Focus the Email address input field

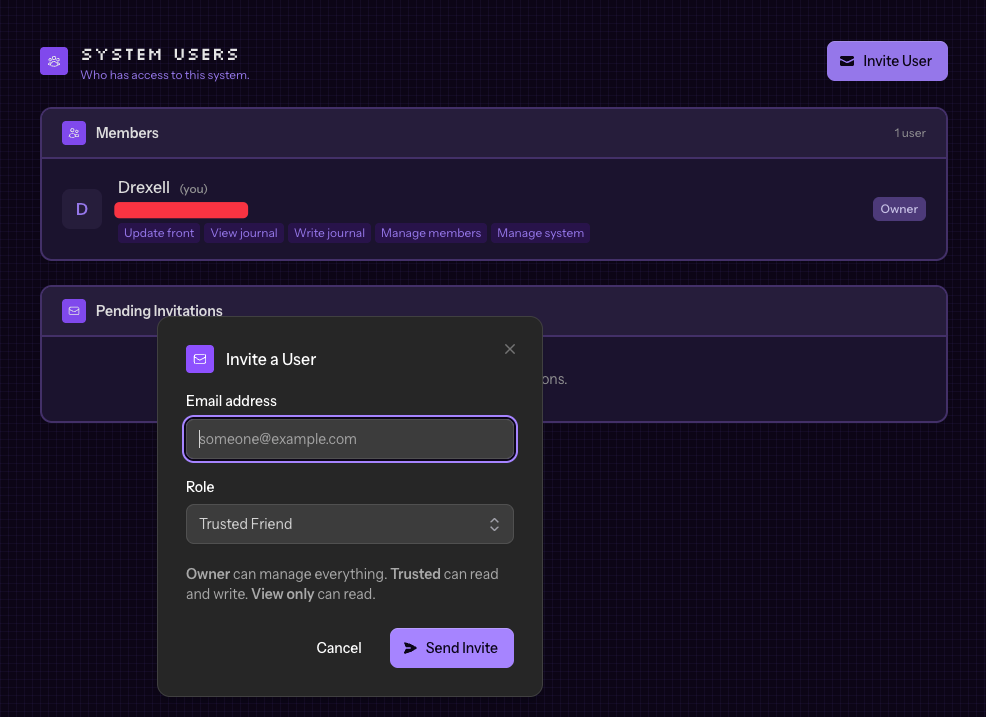tap(350, 439)
